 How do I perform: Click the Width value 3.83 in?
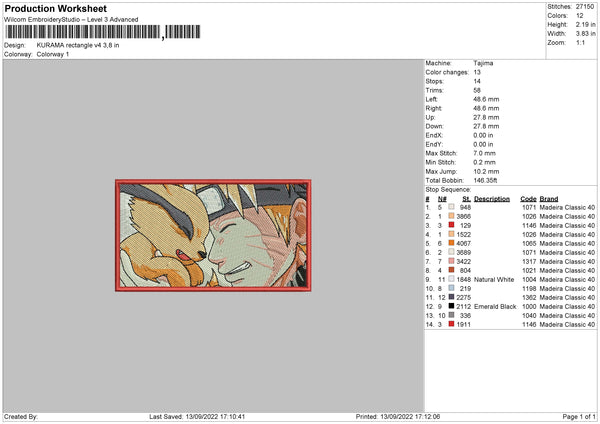[x=585, y=34]
